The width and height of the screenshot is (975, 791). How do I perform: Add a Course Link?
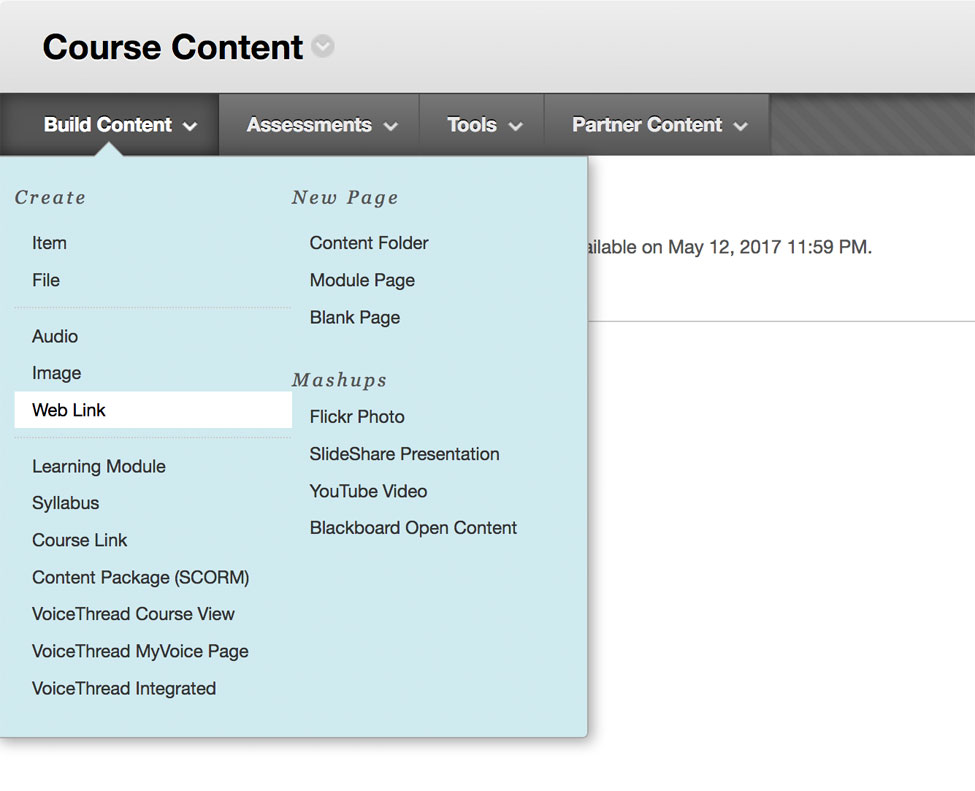tap(80, 540)
